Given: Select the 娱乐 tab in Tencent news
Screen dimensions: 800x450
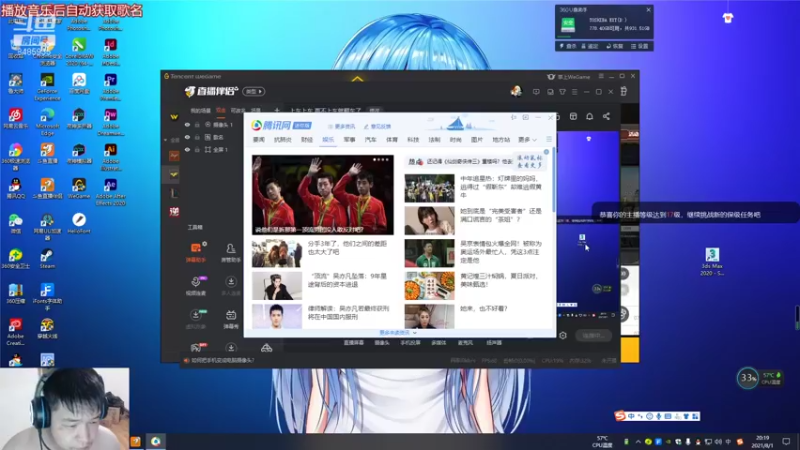Looking at the screenshot, I should coord(328,139).
